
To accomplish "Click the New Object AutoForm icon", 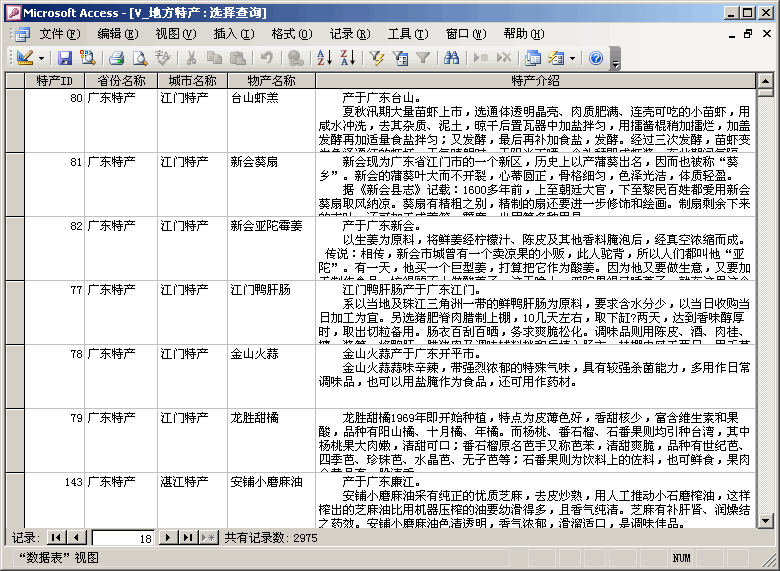I will 556,58.
